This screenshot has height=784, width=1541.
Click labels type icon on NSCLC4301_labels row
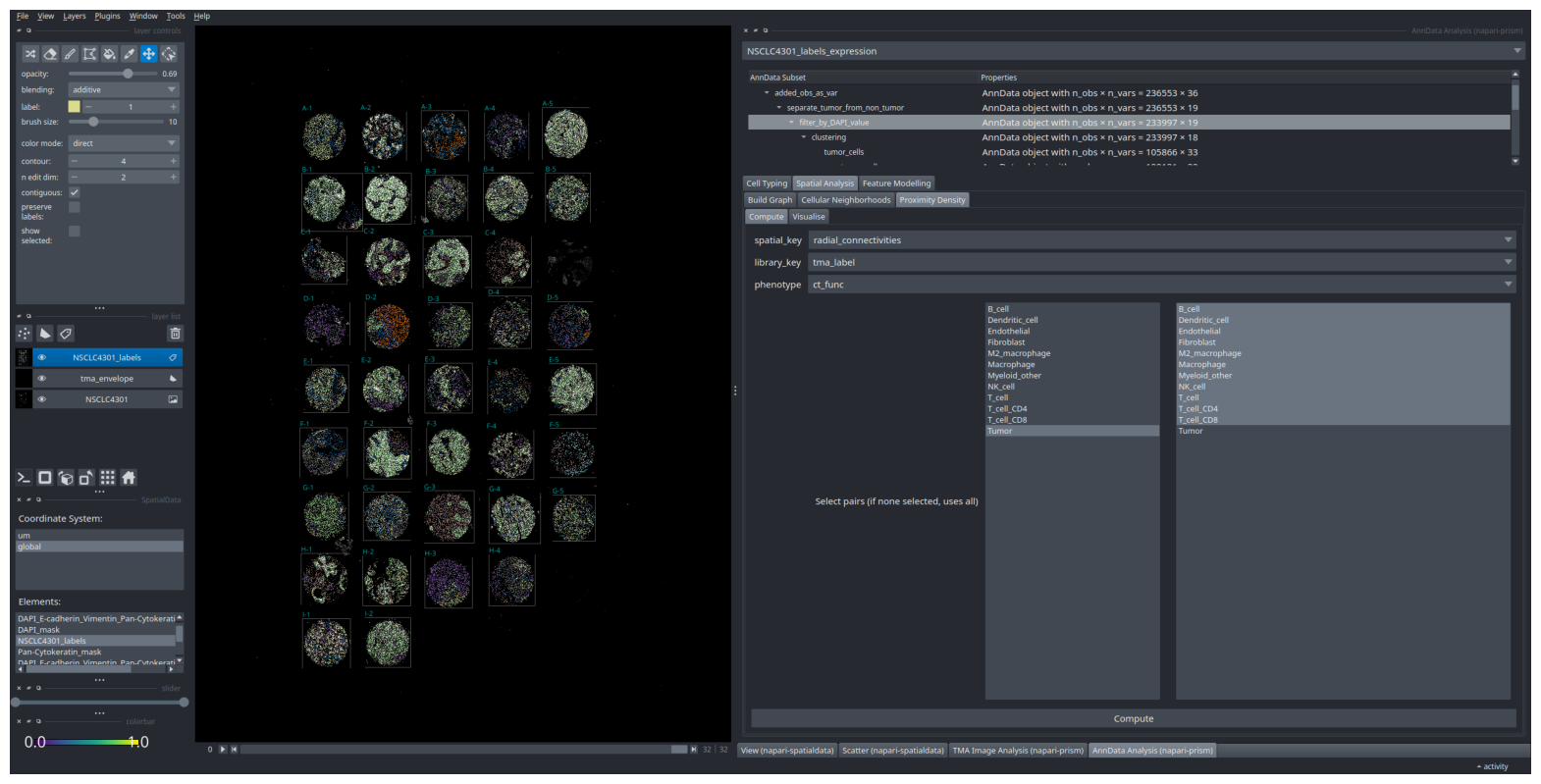173,357
